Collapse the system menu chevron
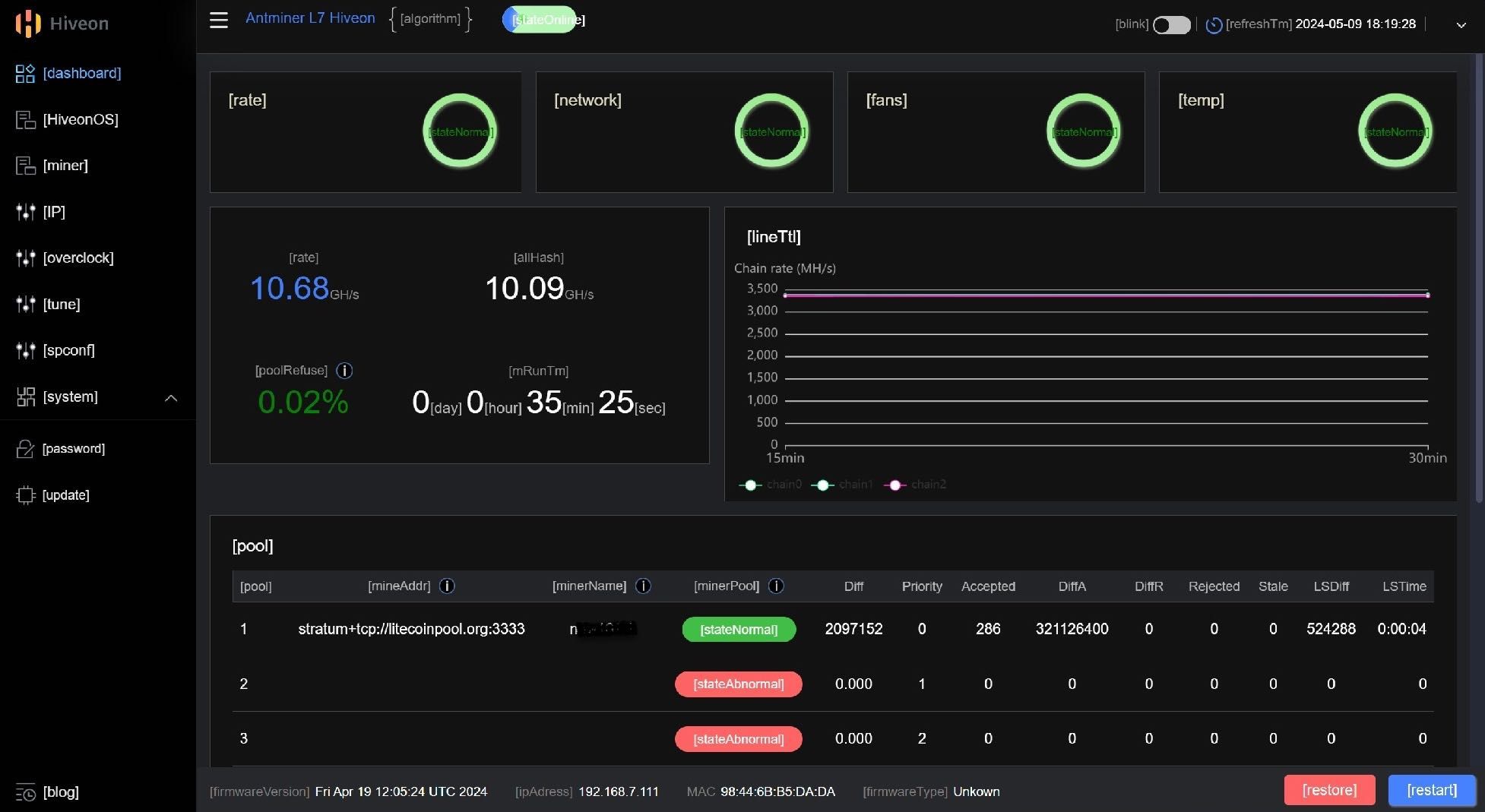 click(x=171, y=397)
